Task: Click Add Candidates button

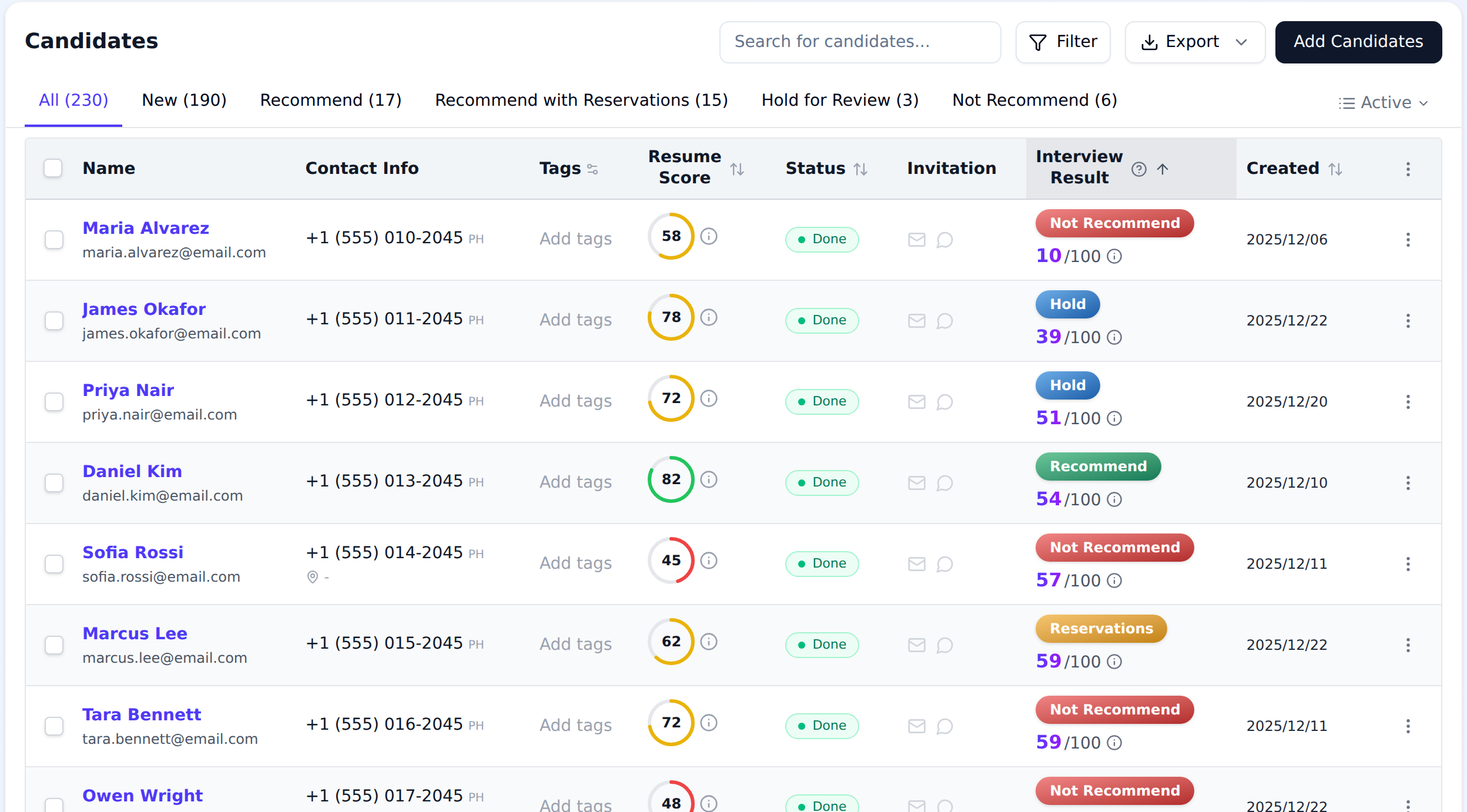Action: click(x=1358, y=42)
